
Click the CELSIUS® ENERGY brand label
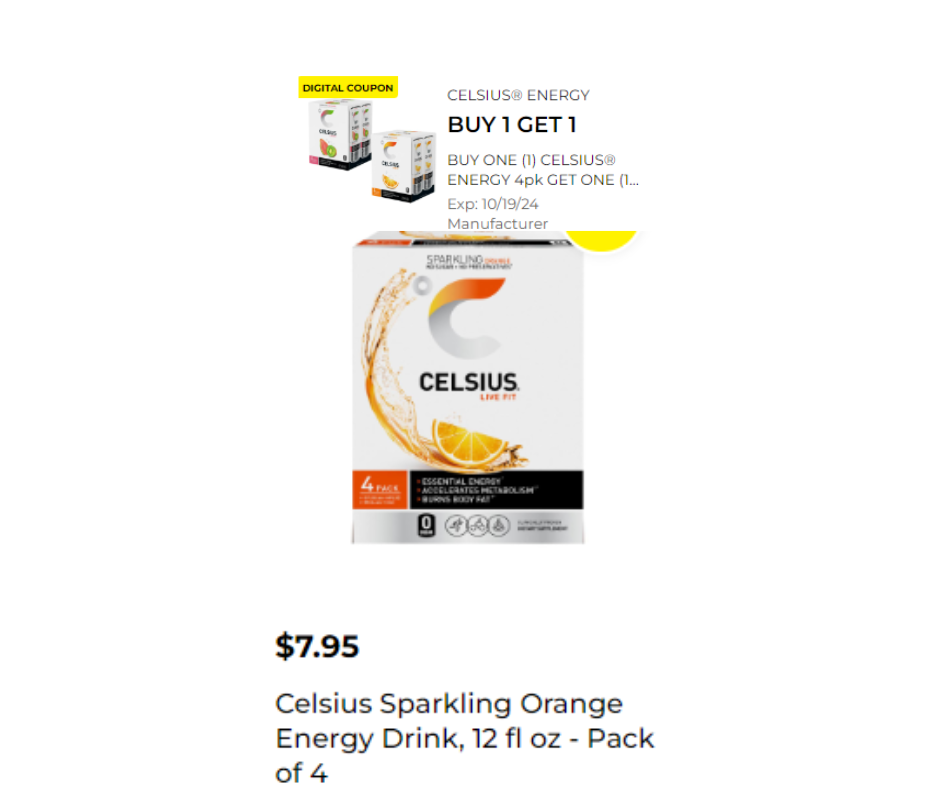pos(518,96)
